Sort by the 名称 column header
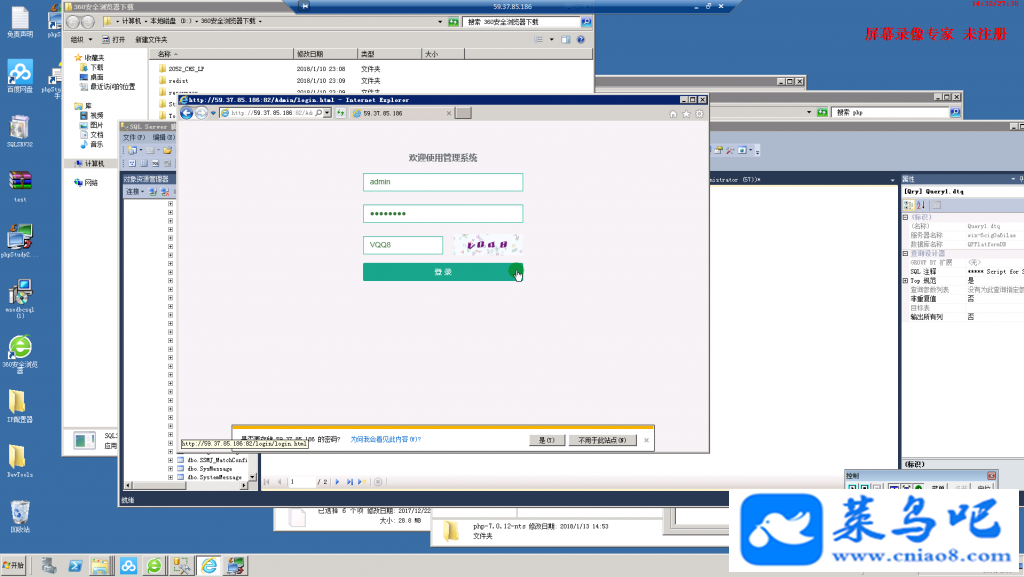The image size is (1024, 577). (222, 54)
